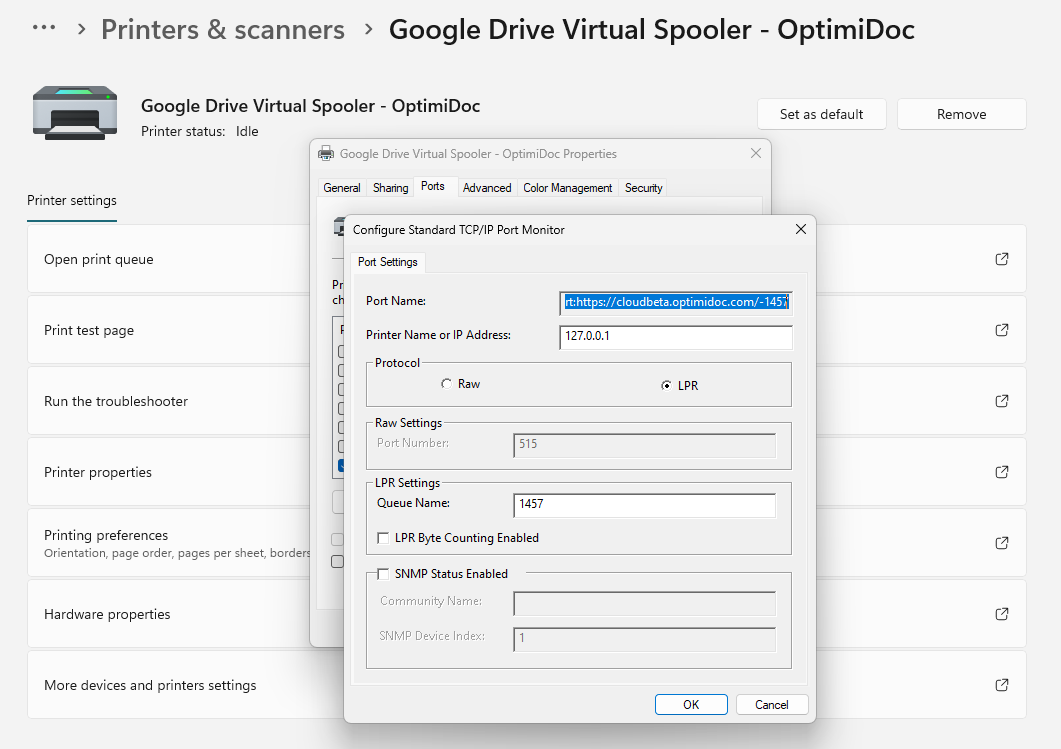Screen dimensions: 1061x749
Task: Open external link icon for Hardware properties
Action: 1002,614
